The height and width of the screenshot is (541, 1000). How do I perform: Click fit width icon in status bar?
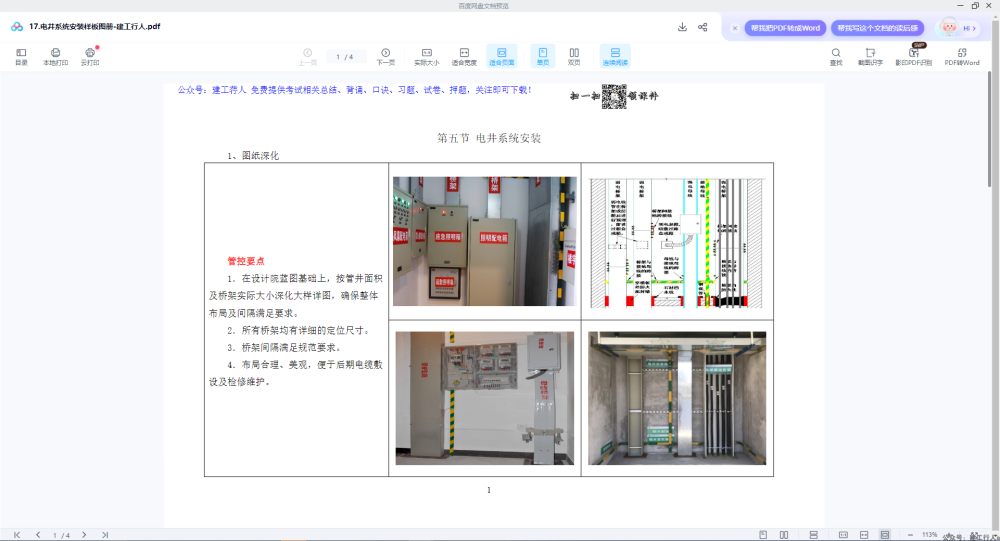[x=864, y=535]
